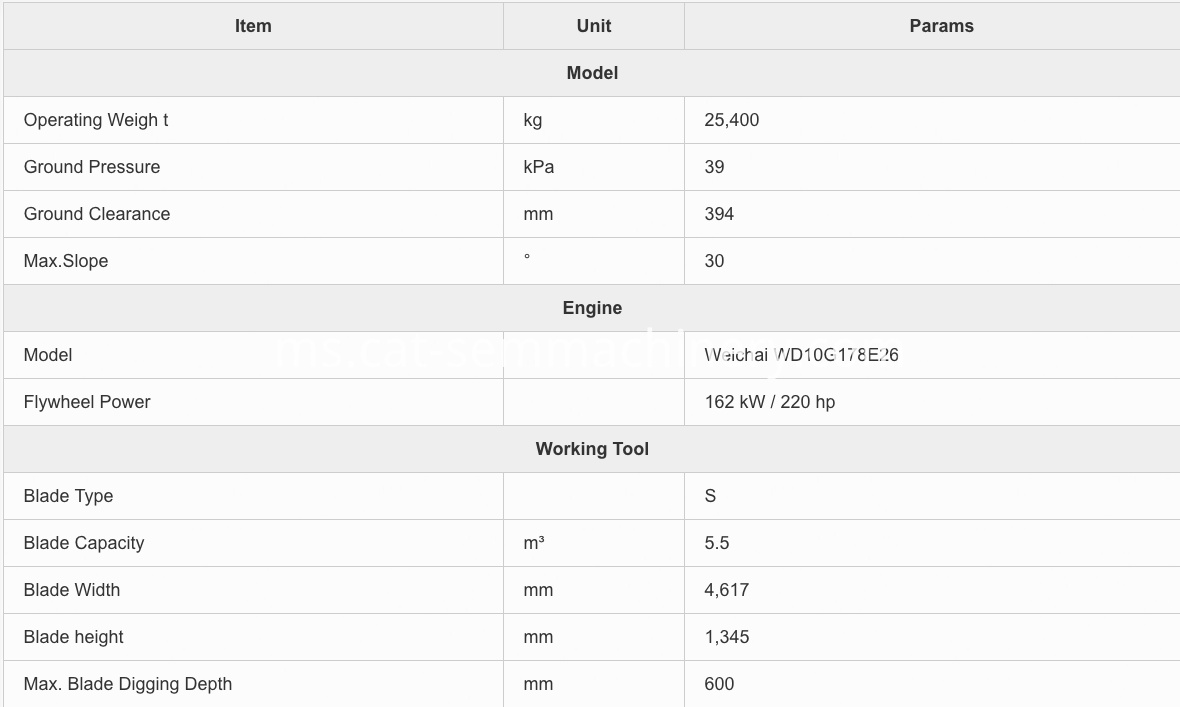Click the Unit column header
This screenshot has height=707, width=1180.
click(x=593, y=26)
